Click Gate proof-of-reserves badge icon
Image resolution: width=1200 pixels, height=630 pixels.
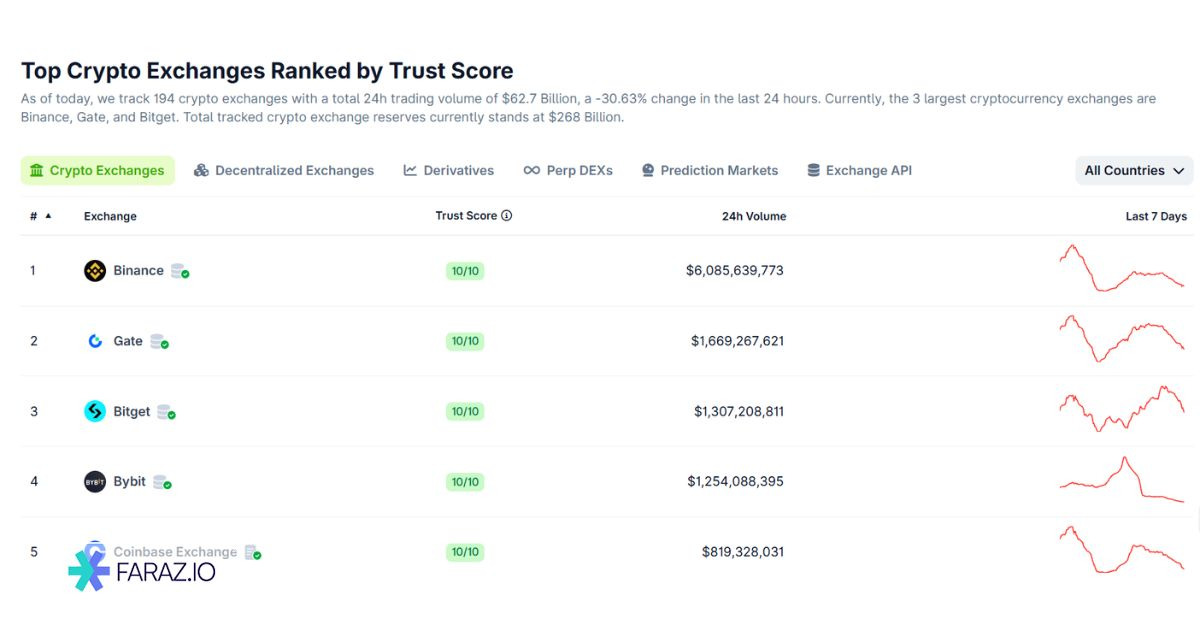pos(159,342)
